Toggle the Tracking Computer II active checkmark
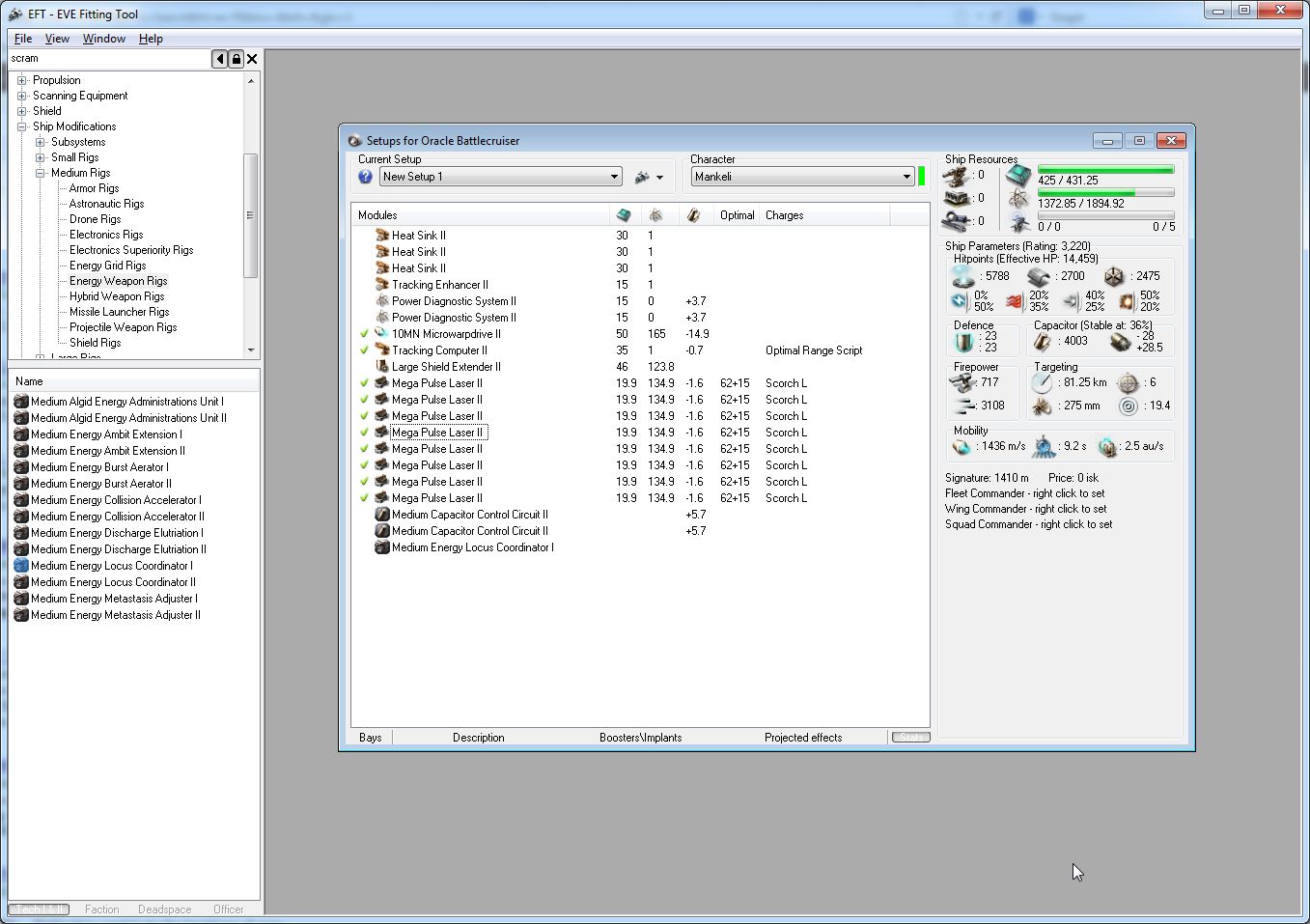 (x=365, y=350)
